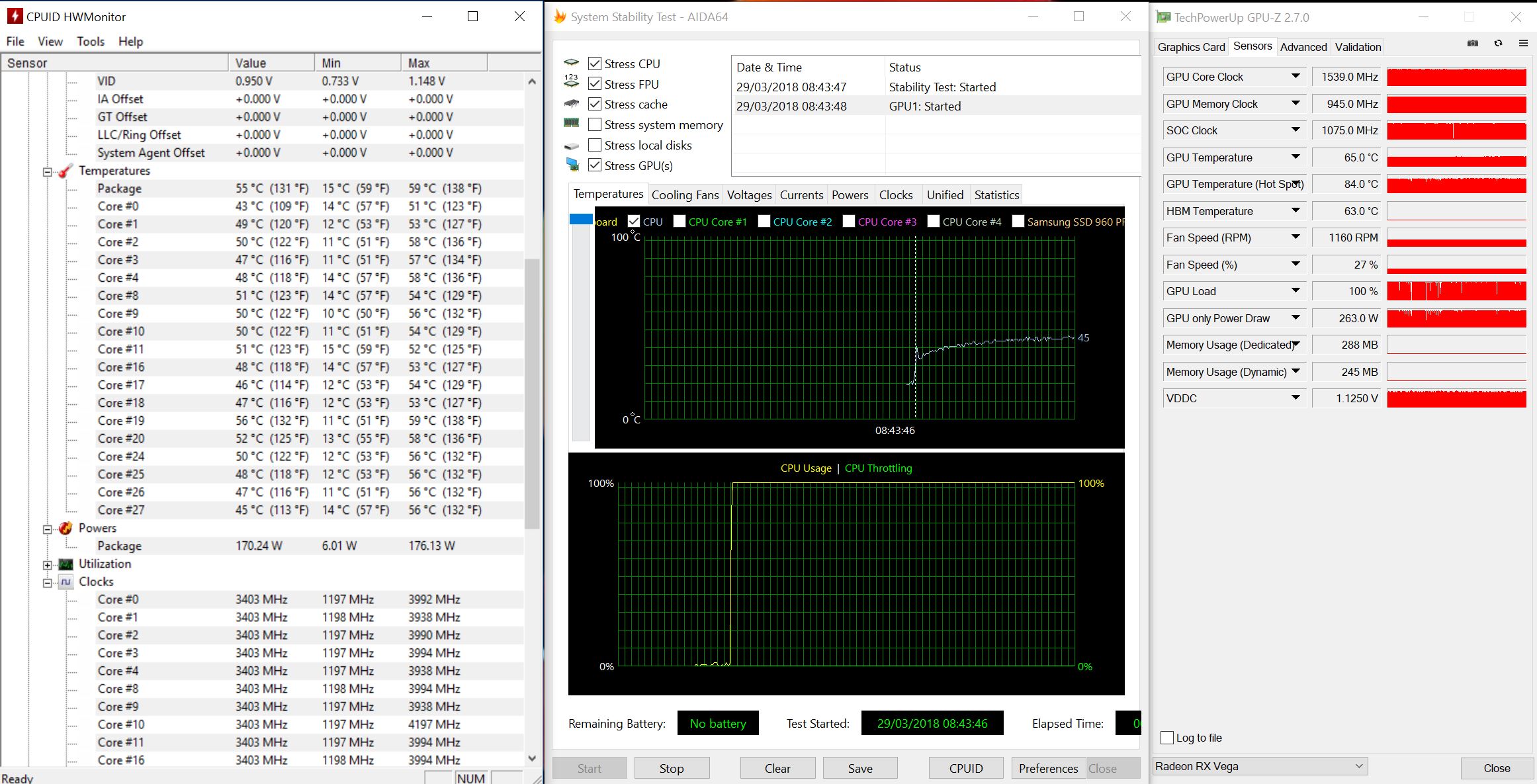1537x784 pixels.
Task: Open the Tools menu in HWMonitor
Action: coord(91,42)
